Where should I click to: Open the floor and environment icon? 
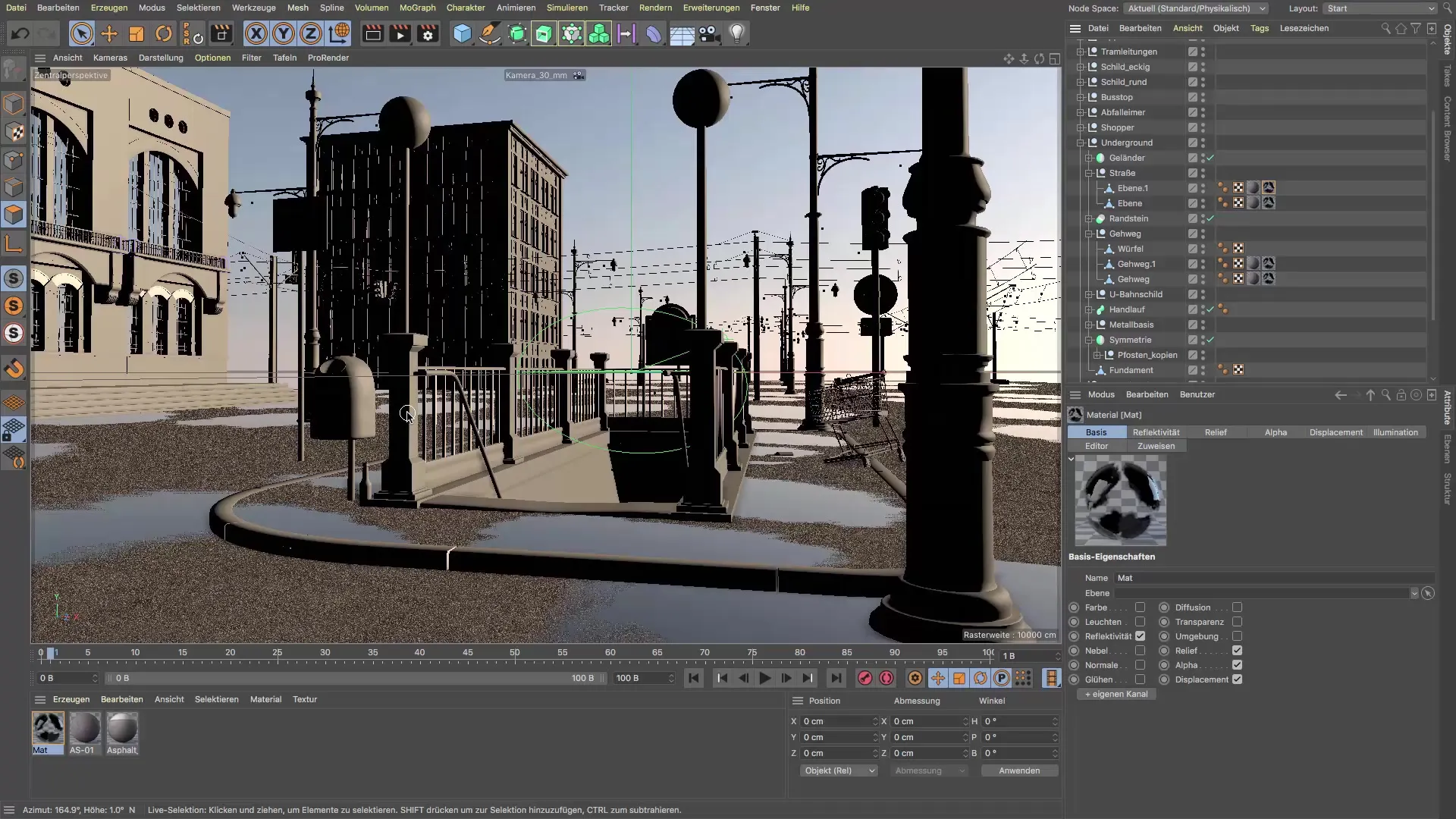pyautogui.click(x=682, y=33)
